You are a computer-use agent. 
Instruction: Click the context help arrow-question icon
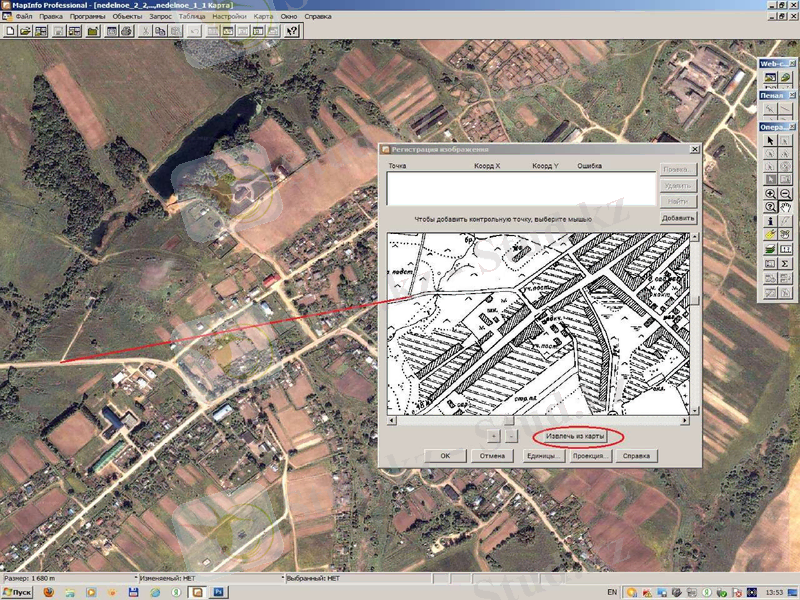[x=291, y=33]
